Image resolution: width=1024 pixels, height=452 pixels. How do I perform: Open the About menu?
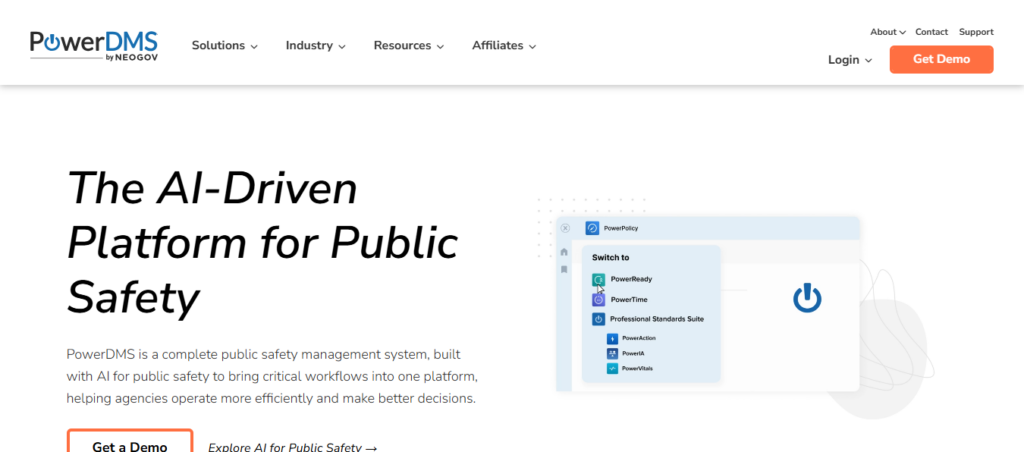point(887,32)
